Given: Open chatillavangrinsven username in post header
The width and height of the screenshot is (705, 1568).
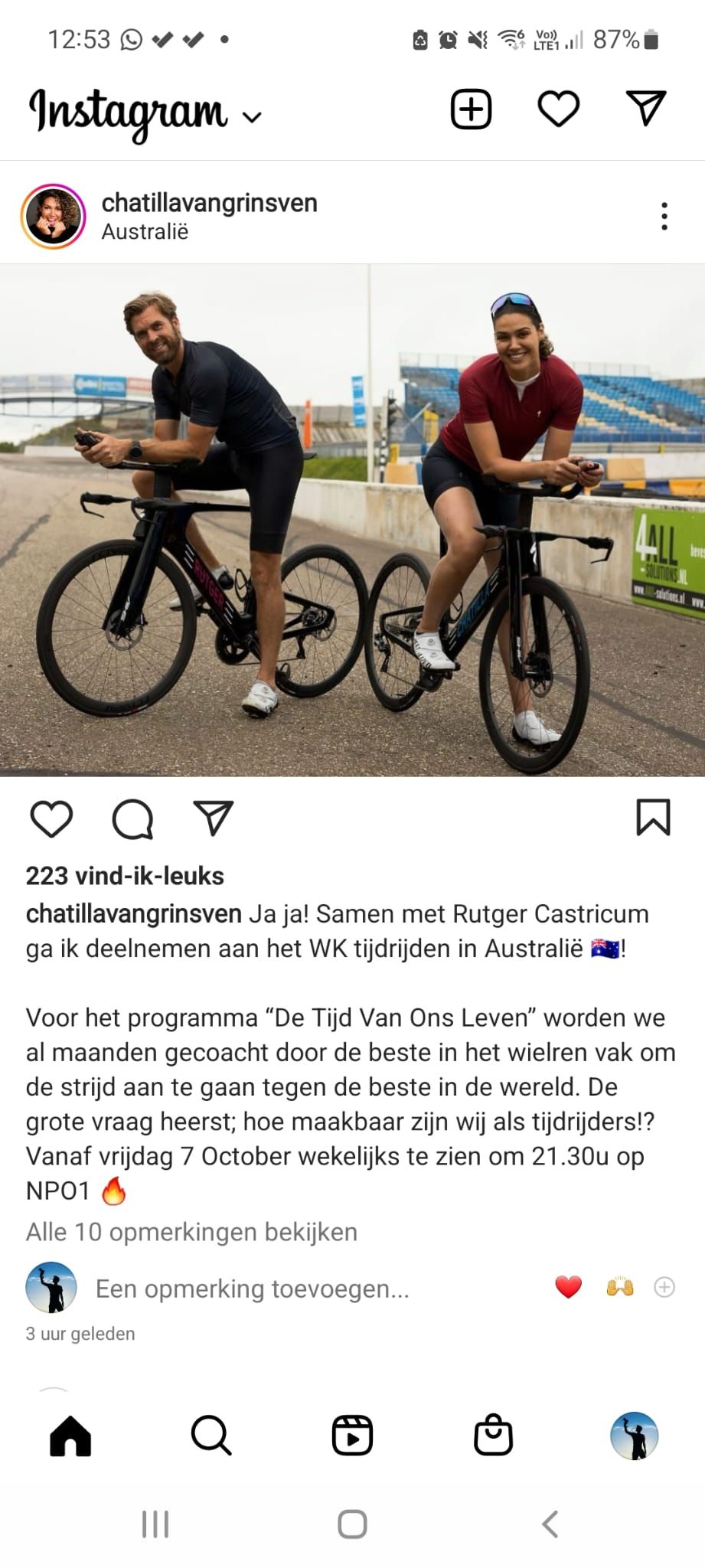Looking at the screenshot, I should pyautogui.click(x=209, y=203).
